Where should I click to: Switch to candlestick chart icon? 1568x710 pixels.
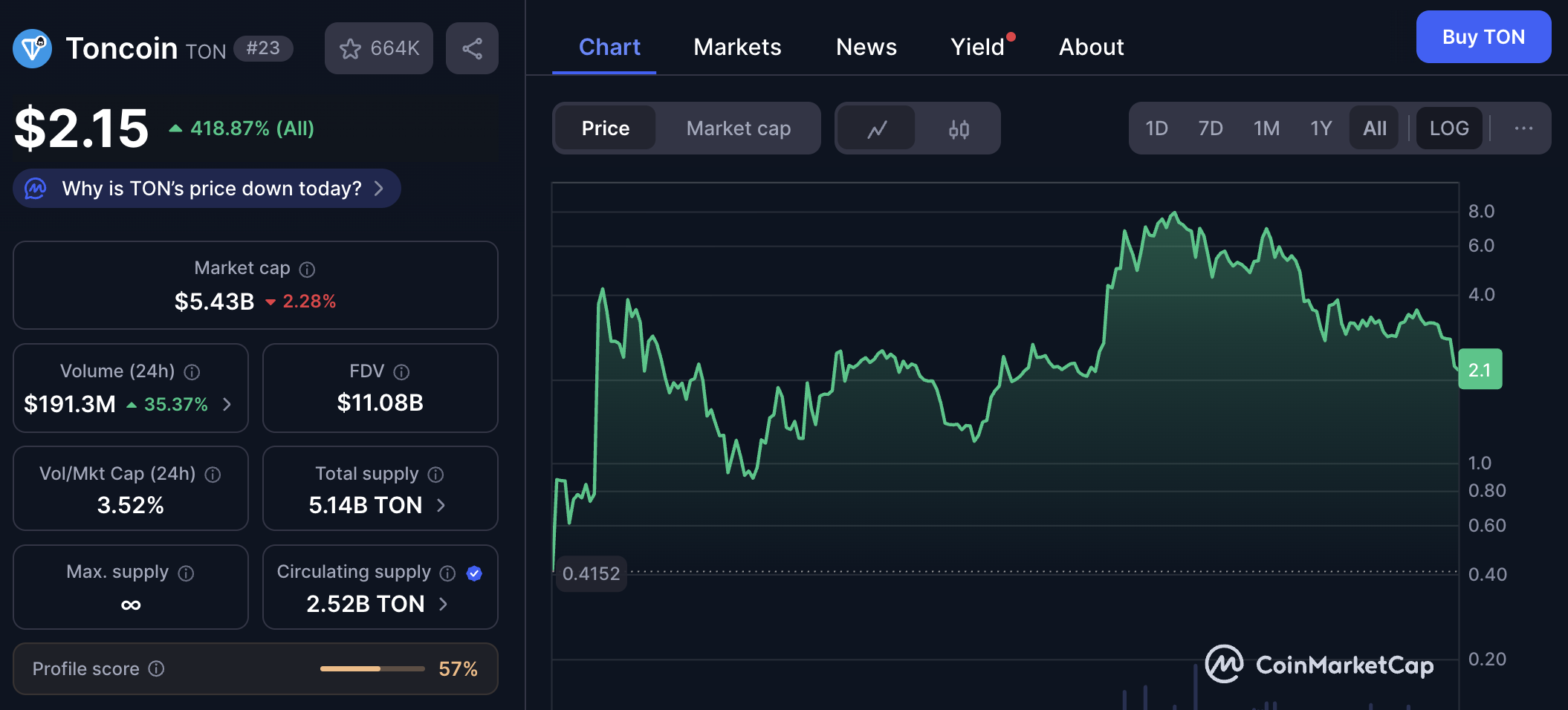click(x=959, y=129)
